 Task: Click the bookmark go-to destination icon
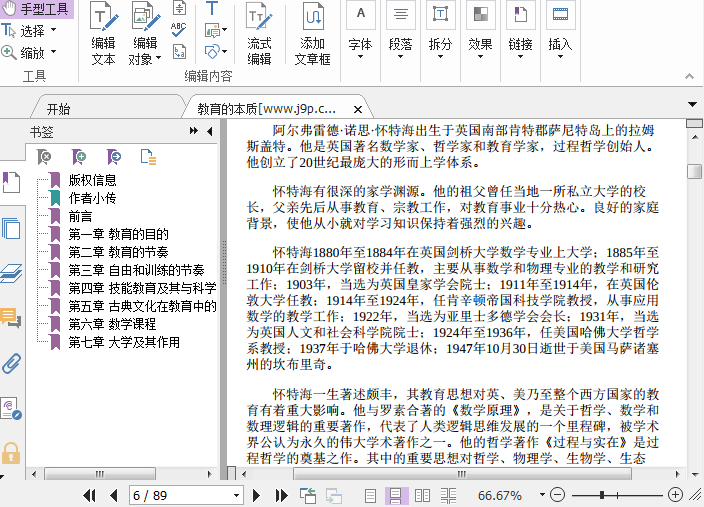click(114, 157)
